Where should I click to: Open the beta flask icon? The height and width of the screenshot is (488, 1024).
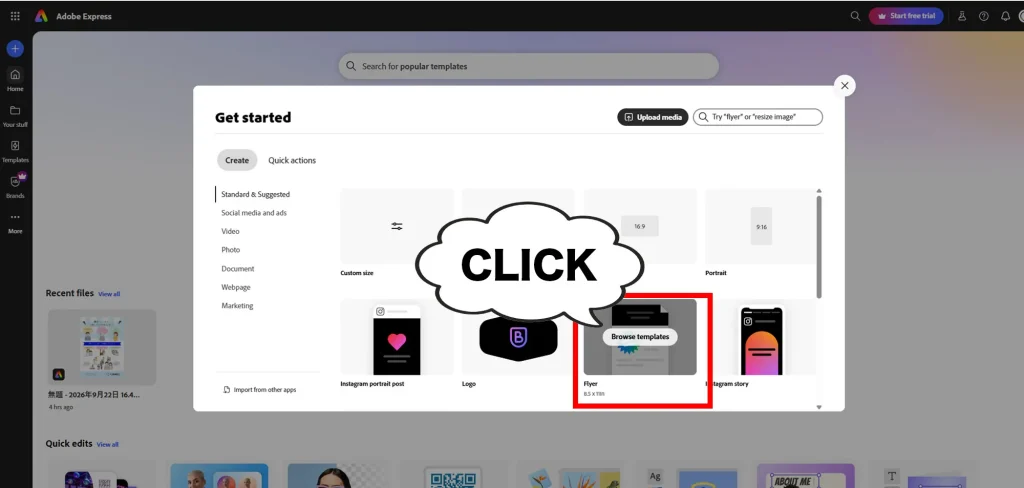tap(962, 16)
